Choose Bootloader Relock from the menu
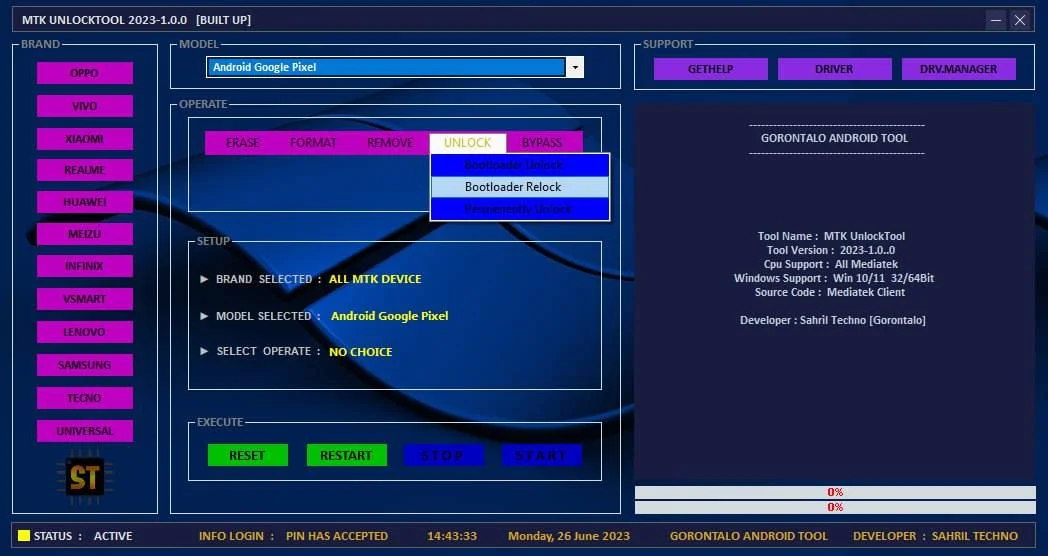The image size is (1048, 556). (x=520, y=187)
